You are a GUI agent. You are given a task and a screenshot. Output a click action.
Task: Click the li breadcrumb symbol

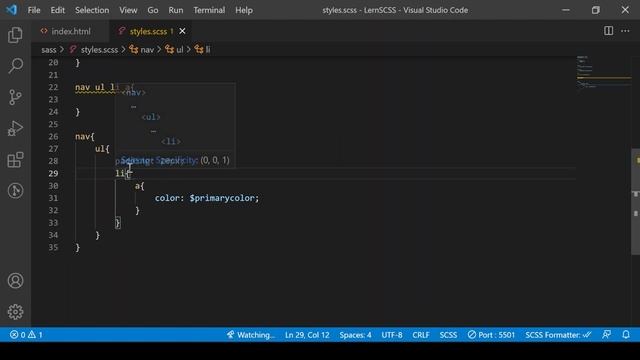pyautogui.click(x=203, y=49)
